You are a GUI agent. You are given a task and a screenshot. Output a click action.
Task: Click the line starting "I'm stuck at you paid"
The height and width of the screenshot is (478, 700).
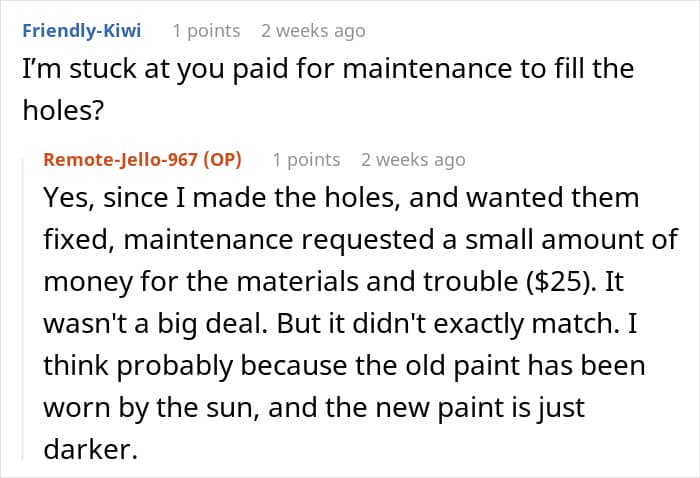[x=328, y=69]
